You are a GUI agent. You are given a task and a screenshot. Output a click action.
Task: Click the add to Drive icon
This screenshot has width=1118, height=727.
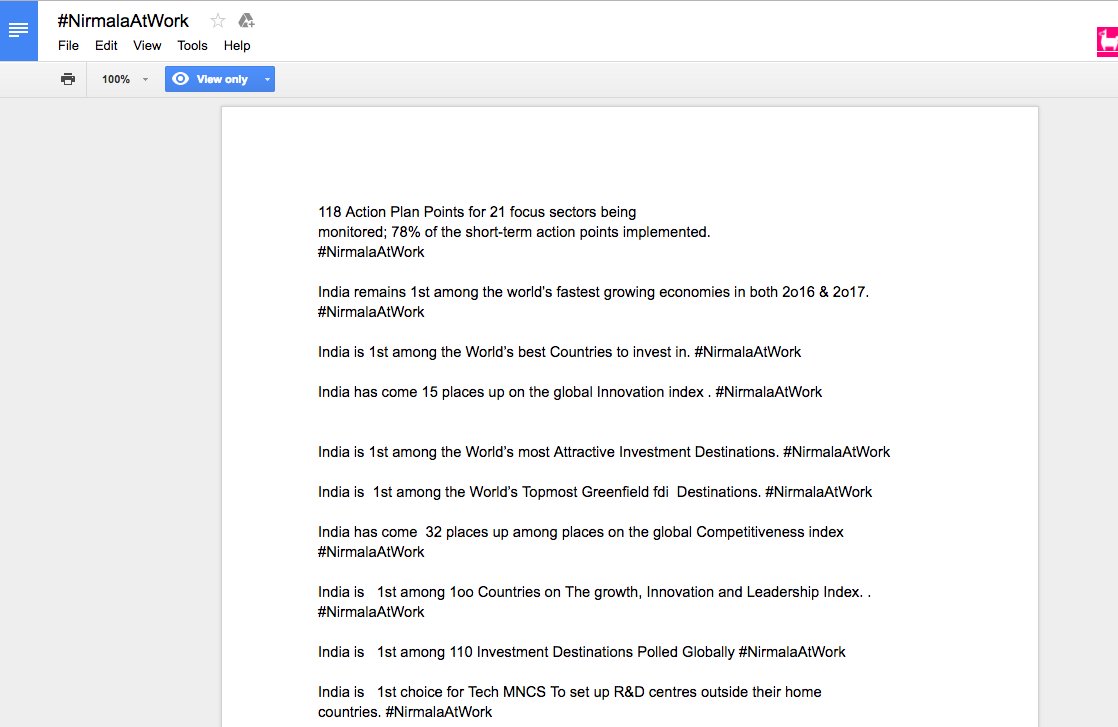(247, 21)
